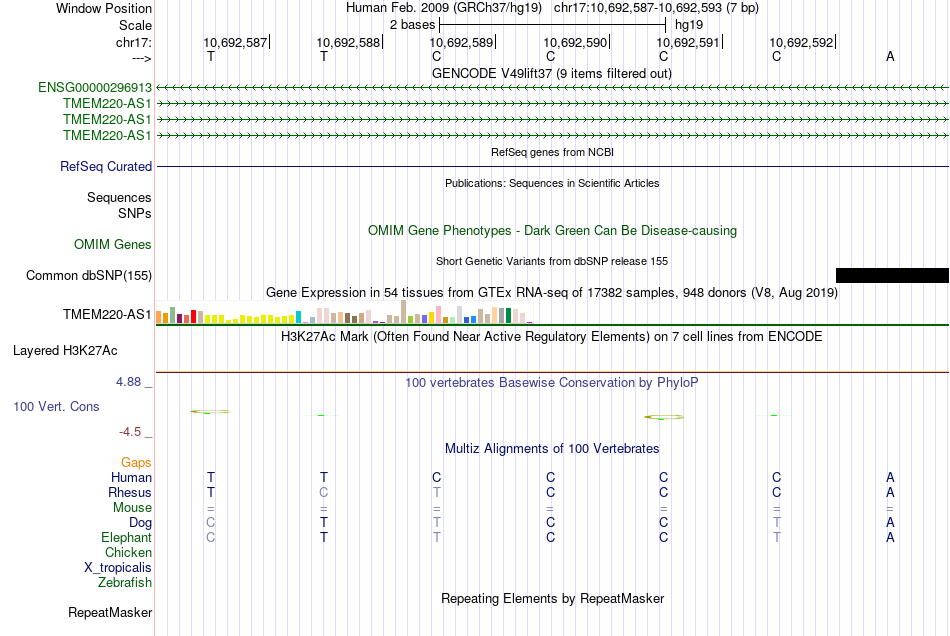Click the 4.88 PhyloP upper scale value
This screenshot has width=950, height=636.
[128, 382]
